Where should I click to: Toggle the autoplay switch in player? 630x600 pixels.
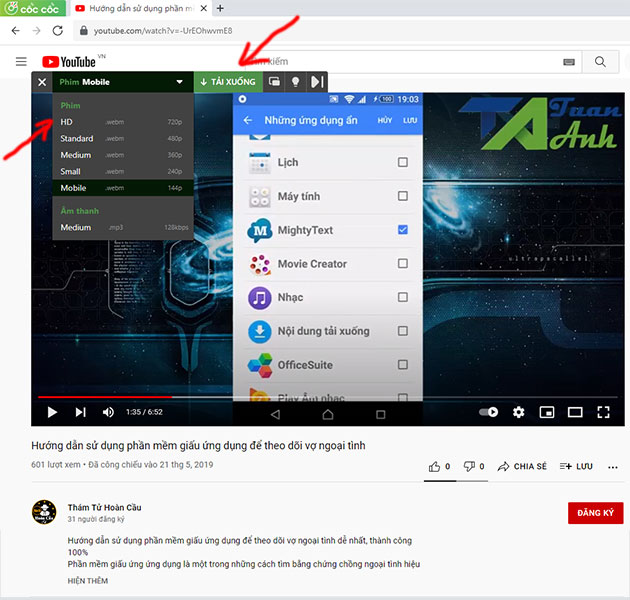pos(489,412)
